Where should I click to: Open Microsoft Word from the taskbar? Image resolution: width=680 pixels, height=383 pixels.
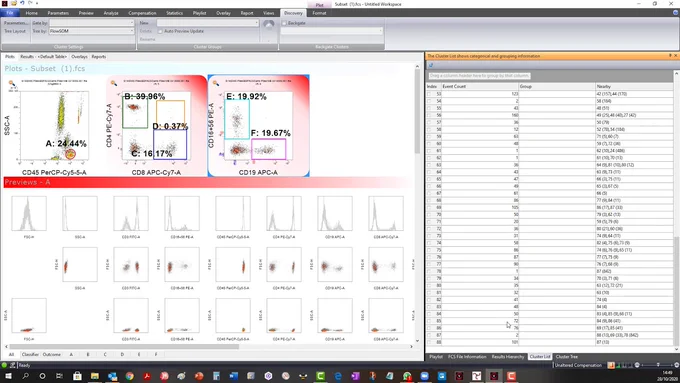coord(234,376)
